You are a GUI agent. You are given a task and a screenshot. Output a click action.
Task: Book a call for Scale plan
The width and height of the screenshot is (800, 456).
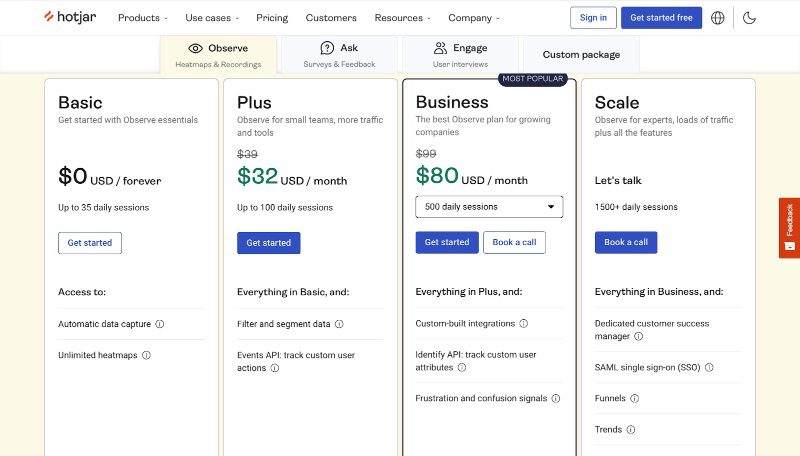(626, 242)
